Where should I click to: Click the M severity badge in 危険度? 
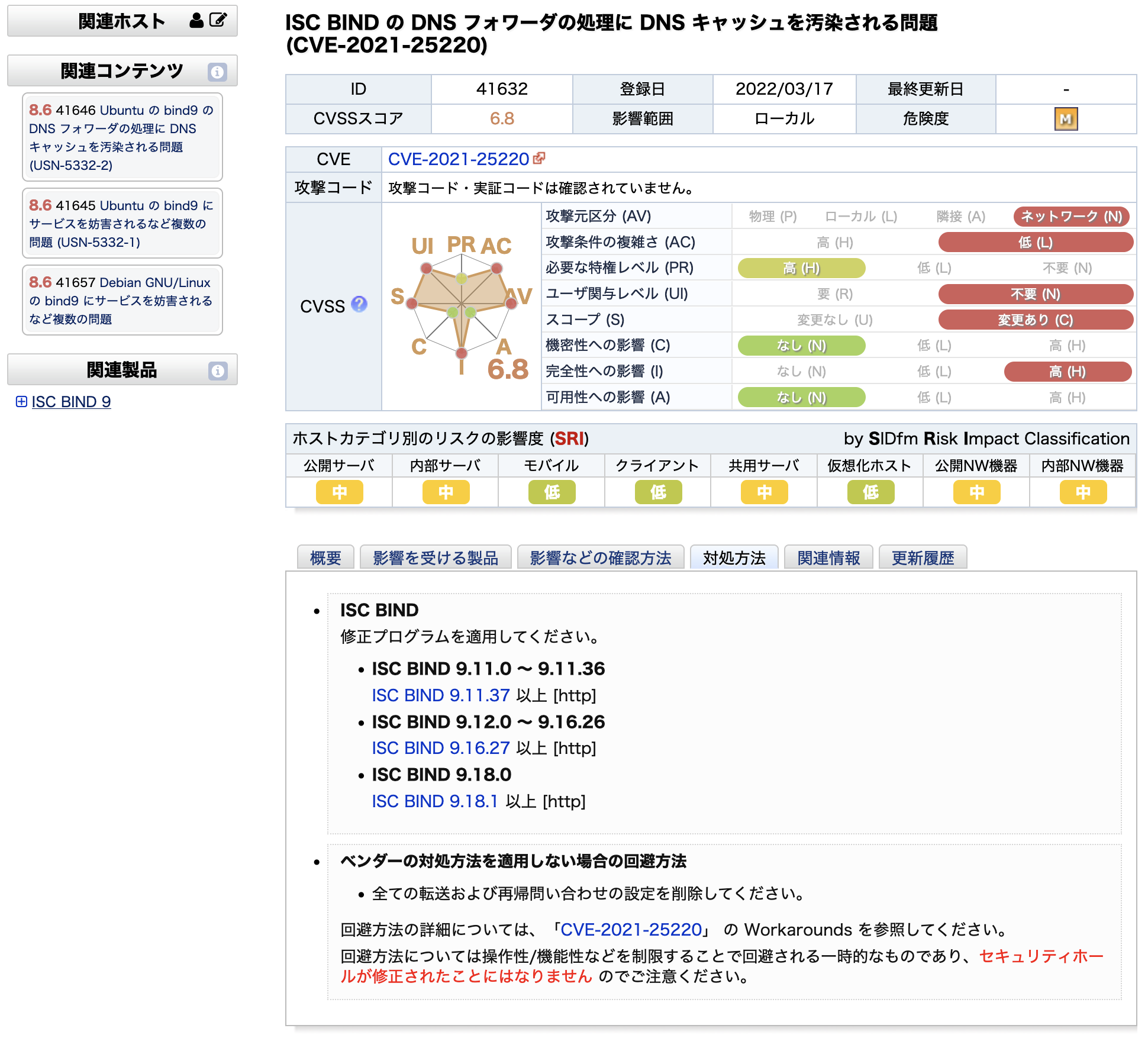[x=1066, y=119]
